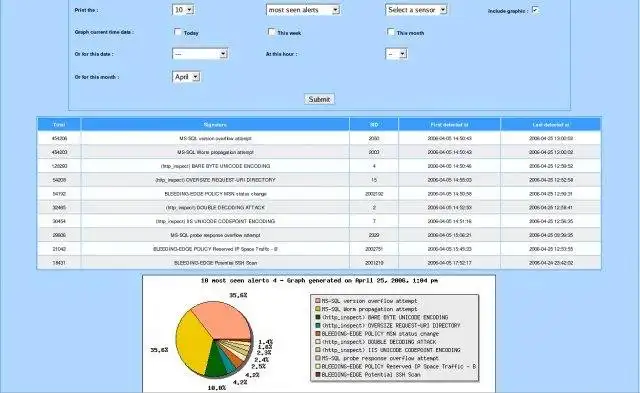Viewport: 640px width, 393px height.
Task: Open the 'Print the' count dropdown showing 10
Action: click(183, 10)
